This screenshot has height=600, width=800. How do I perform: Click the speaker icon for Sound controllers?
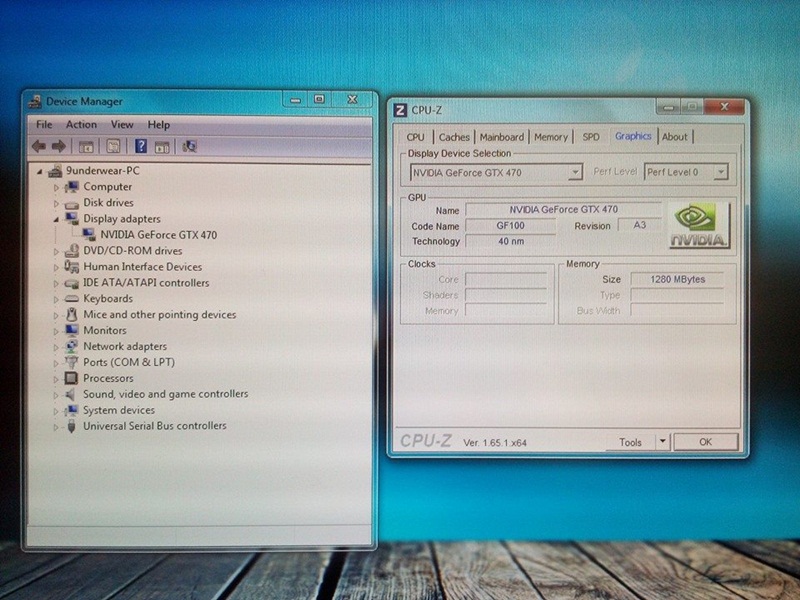click(x=70, y=394)
